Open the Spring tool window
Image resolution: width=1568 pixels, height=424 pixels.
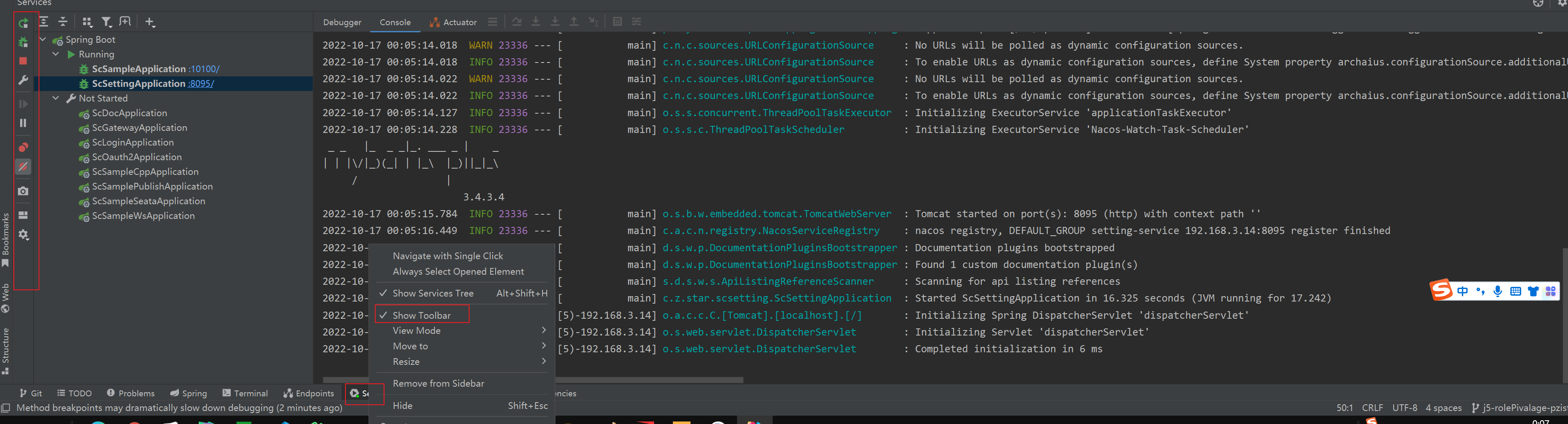pyautogui.click(x=189, y=393)
